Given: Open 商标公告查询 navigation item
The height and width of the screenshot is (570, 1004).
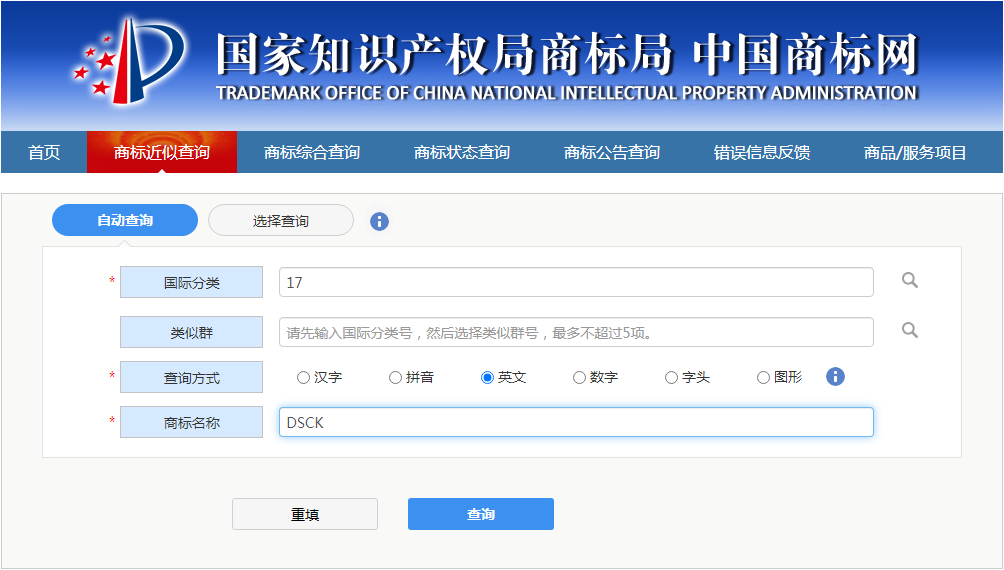Looking at the screenshot, I should [x=611, y=152].
